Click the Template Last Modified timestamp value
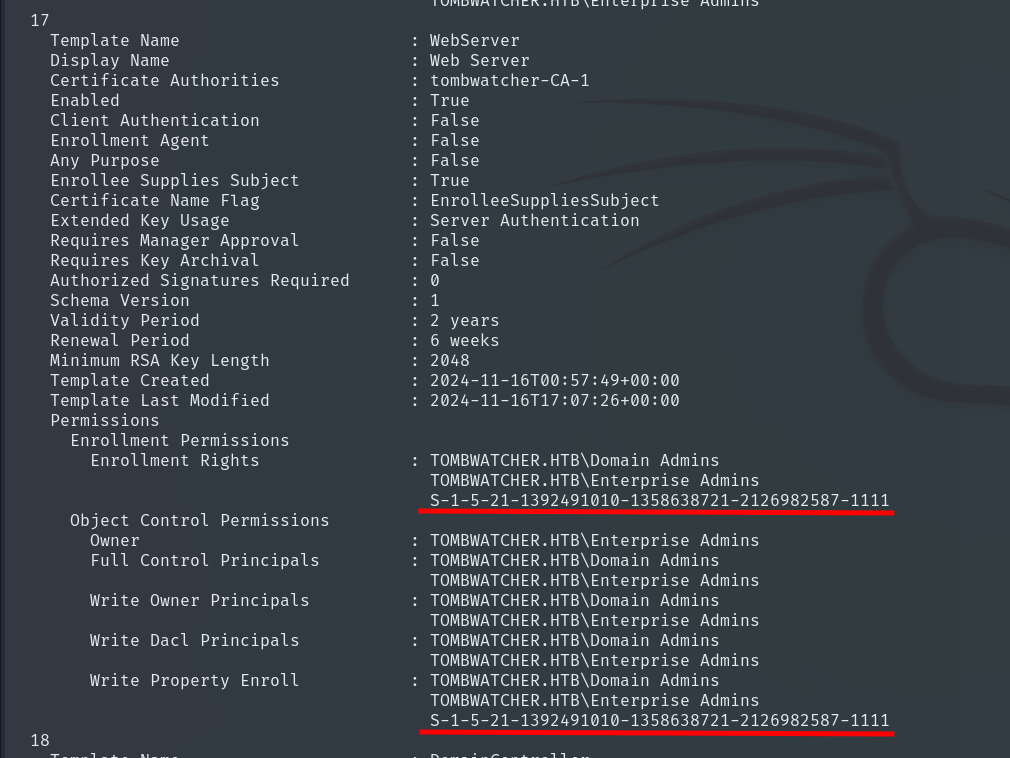 (554, 401)
